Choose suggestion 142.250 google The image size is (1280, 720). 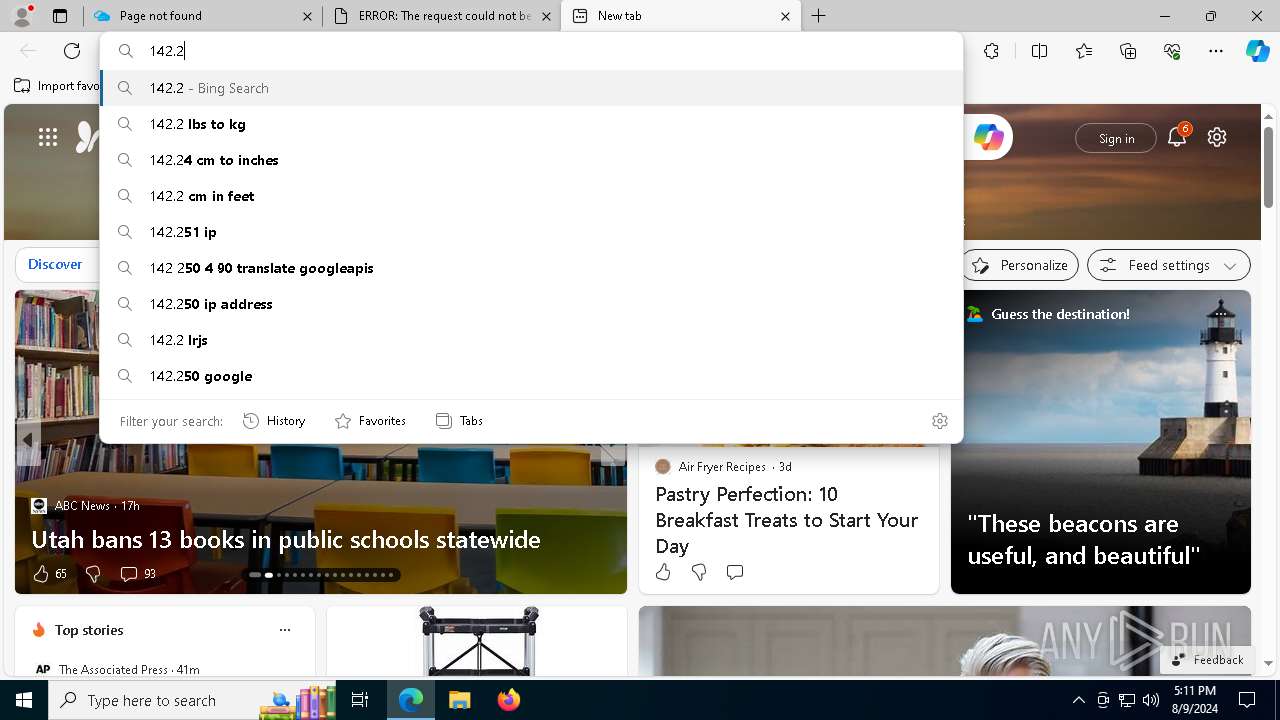(531, 376)
